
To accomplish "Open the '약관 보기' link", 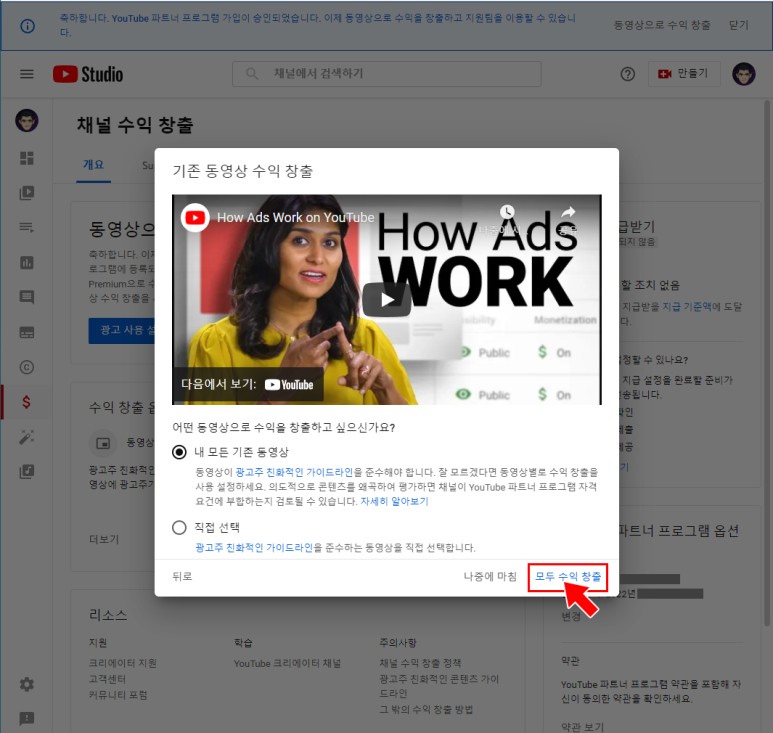I will click(582, 727).
